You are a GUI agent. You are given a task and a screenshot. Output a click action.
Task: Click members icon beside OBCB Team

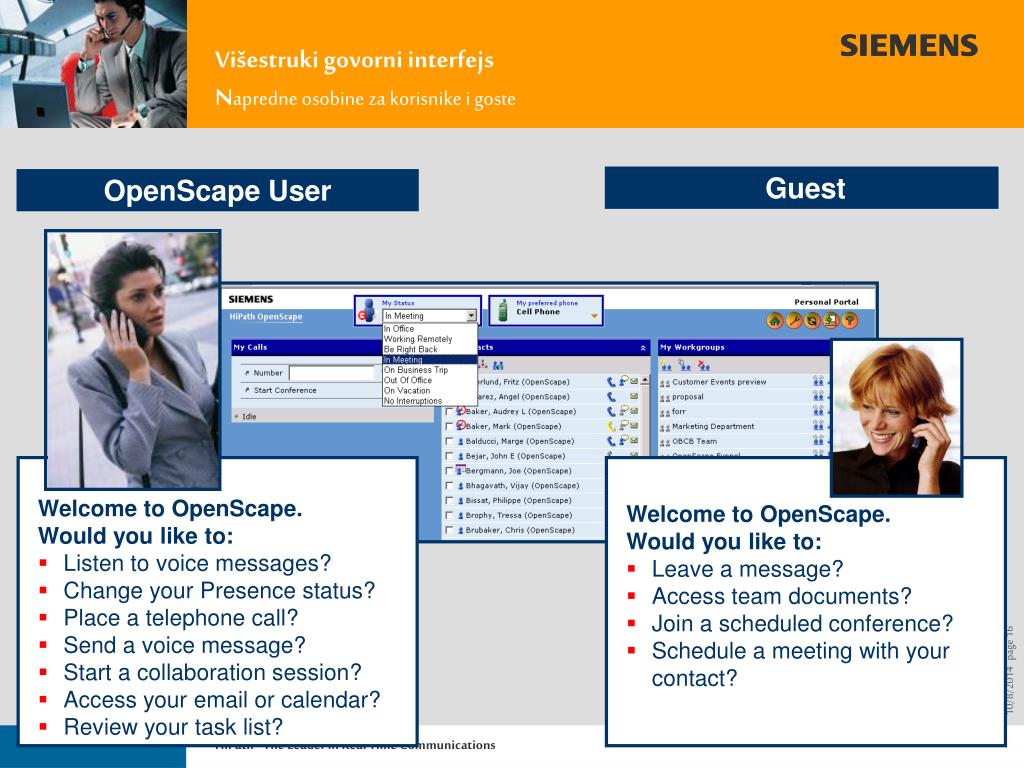coord(818,441)
